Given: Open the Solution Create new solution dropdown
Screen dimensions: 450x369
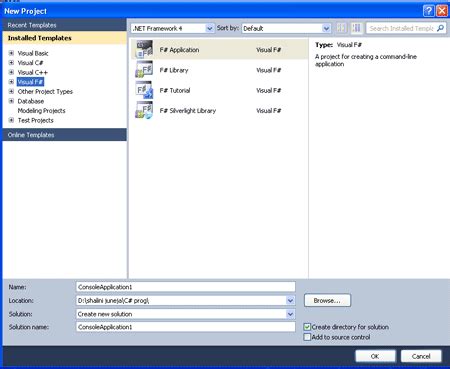Looking at the screenshot, I should 290,314.
